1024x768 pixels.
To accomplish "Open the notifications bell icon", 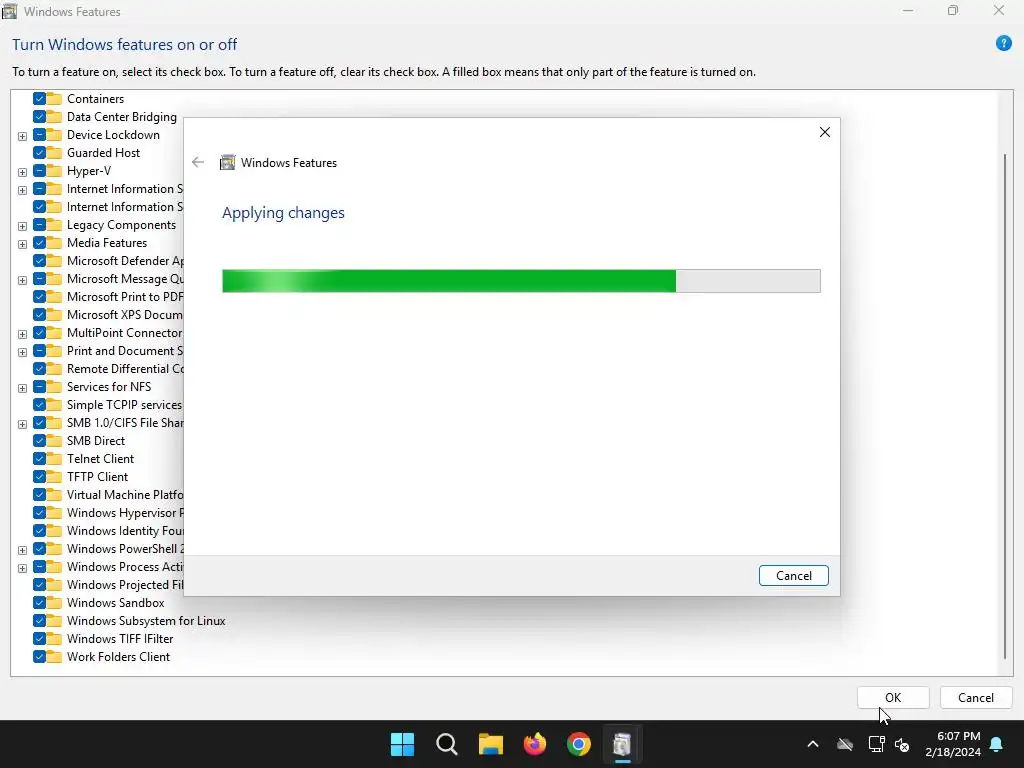I will tap(997, 744).
